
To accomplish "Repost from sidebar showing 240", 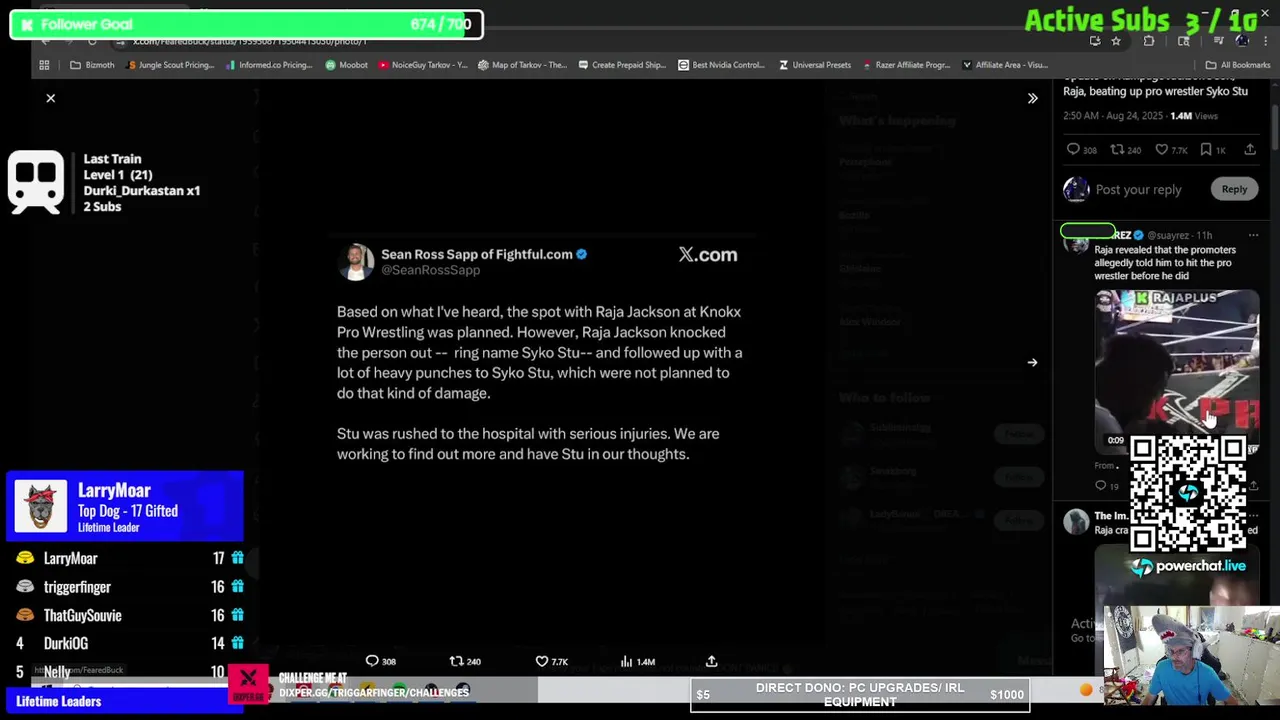I will click(x=1117, y=150).
